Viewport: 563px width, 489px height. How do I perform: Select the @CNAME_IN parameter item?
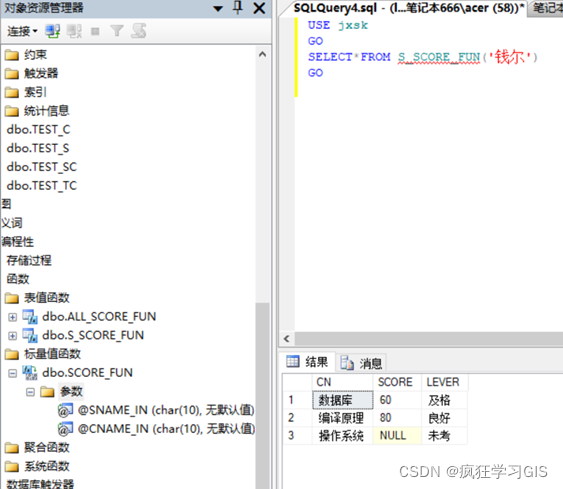157,429
